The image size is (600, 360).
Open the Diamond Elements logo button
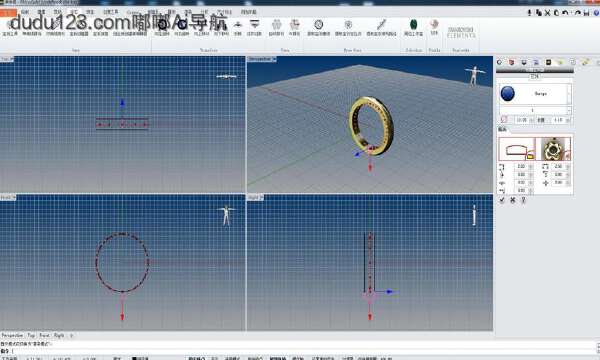point(461,32)
